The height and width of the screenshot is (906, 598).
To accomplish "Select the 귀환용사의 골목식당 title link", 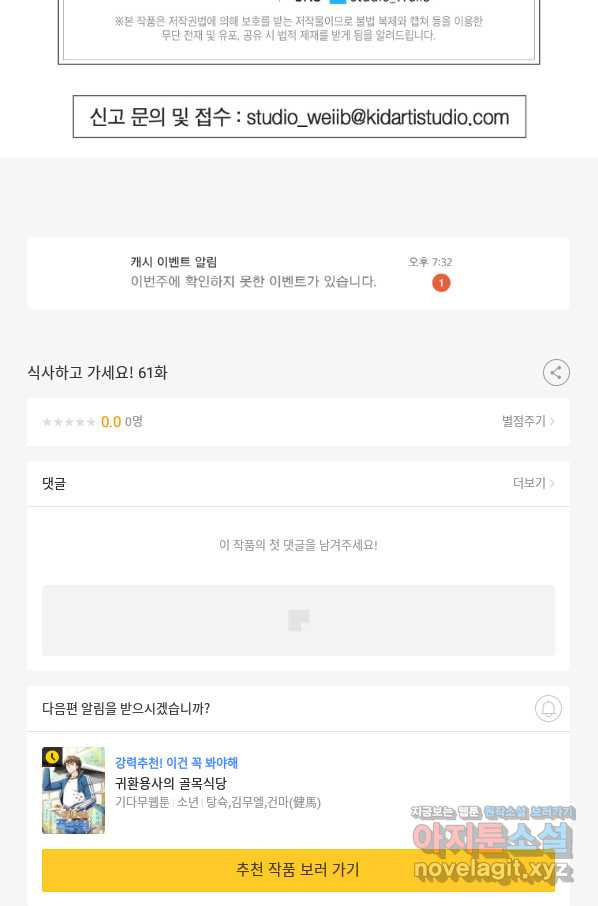I will pos(170,784).
